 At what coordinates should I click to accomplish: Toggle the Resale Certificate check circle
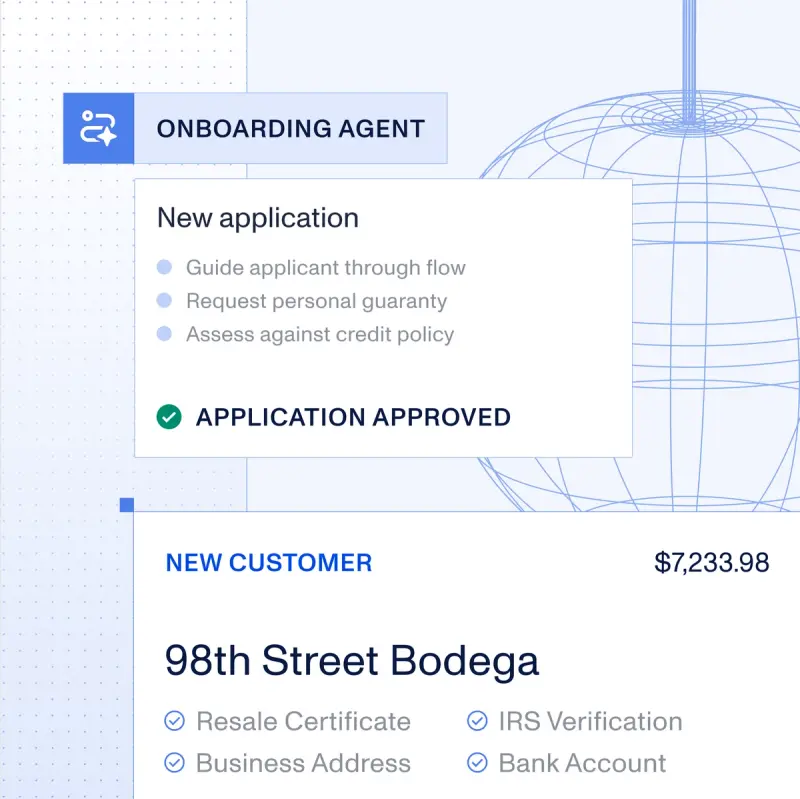click(x=174, y=721)
